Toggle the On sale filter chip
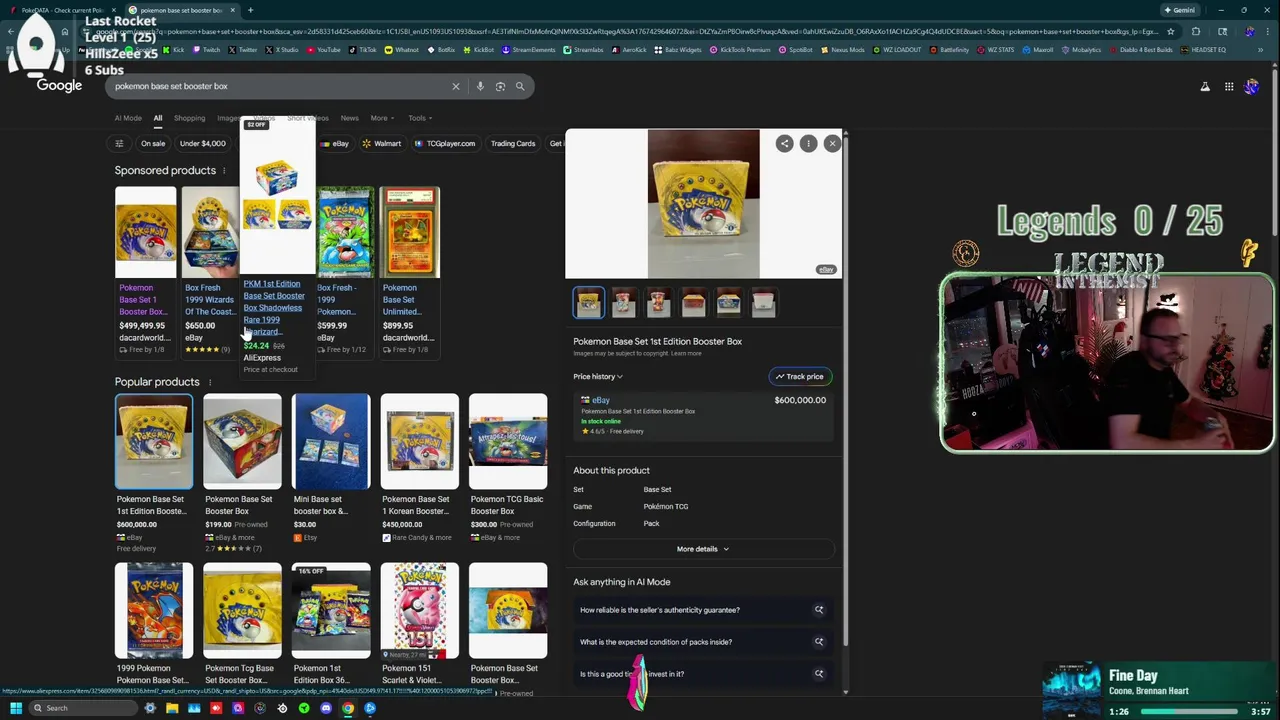This screenshot has height=720, width=1280. [x=152, y=143]
